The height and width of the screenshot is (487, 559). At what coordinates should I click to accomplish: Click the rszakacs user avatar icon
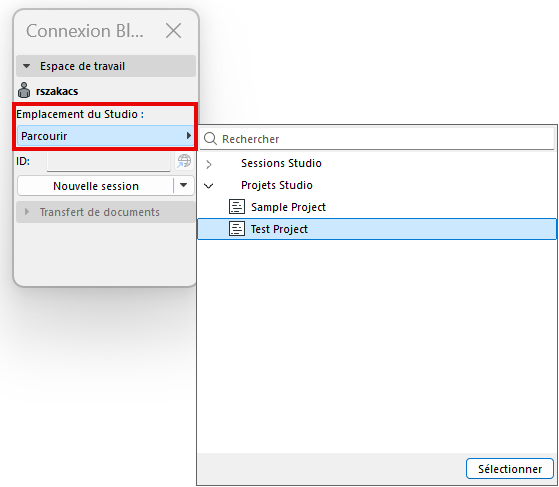[x=24, y=90]
